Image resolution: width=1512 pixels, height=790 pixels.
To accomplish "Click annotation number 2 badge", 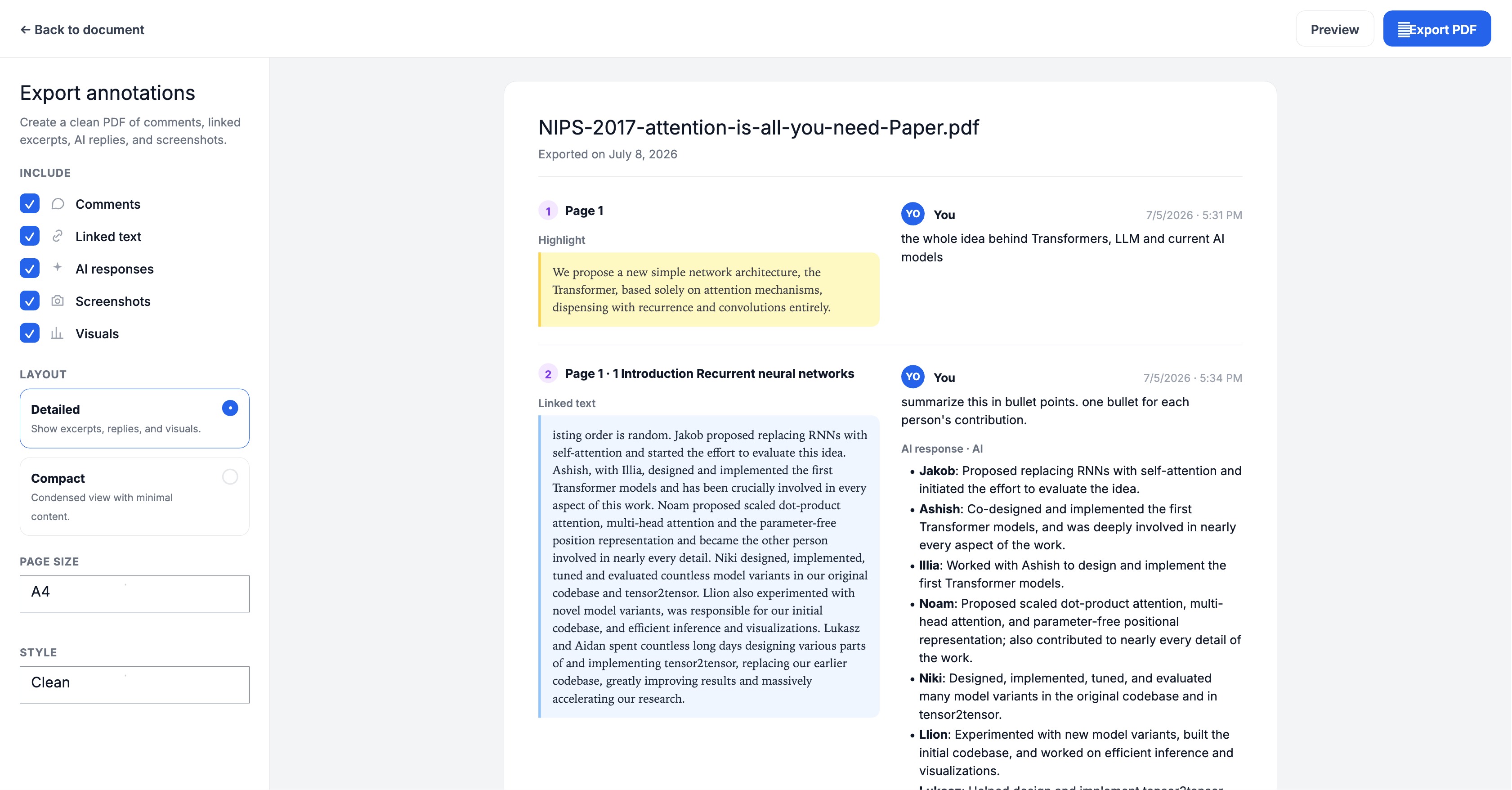I will click(548, 373).
